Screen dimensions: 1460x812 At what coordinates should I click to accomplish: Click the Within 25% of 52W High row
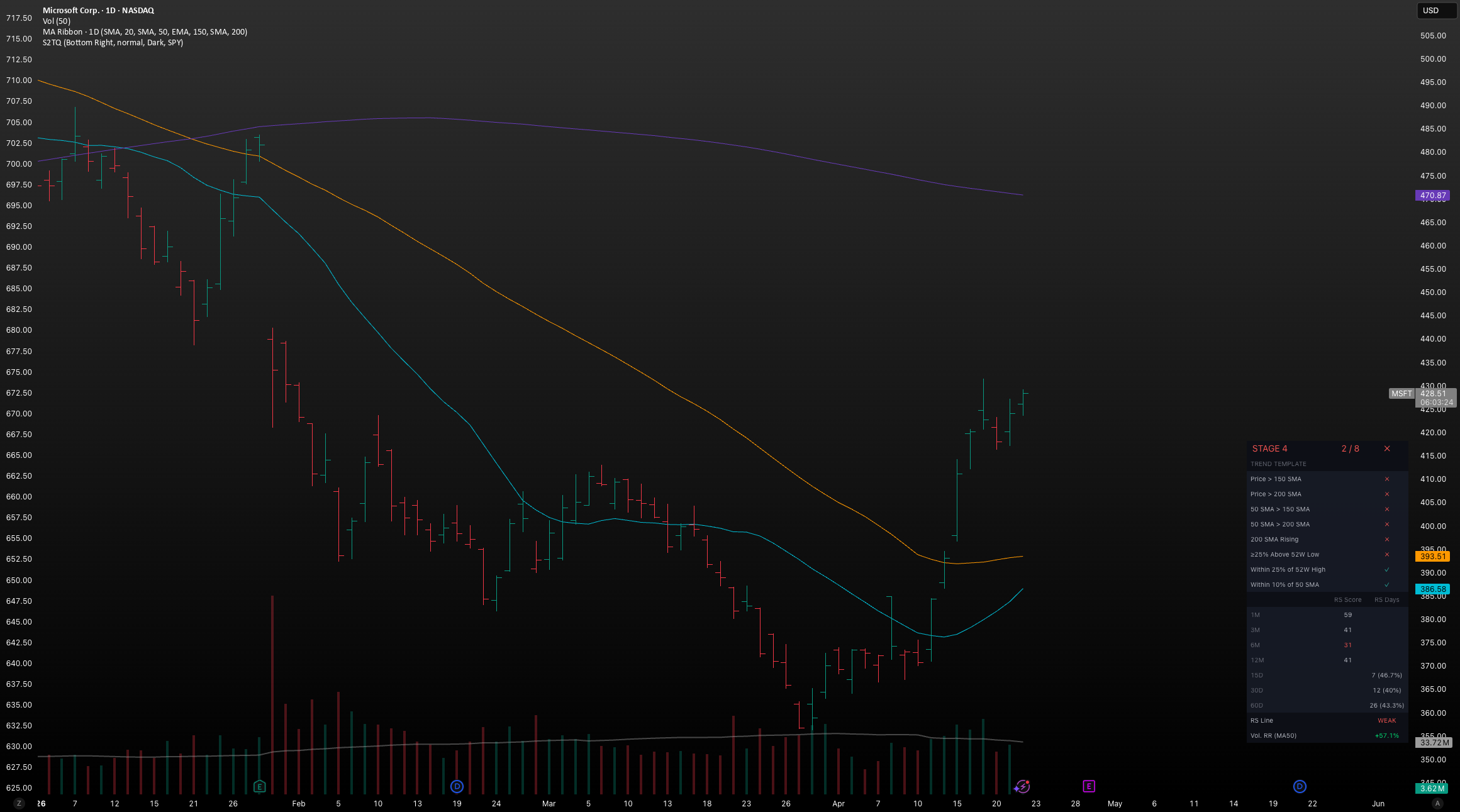pyautogui.click(x=1327, y=569)
